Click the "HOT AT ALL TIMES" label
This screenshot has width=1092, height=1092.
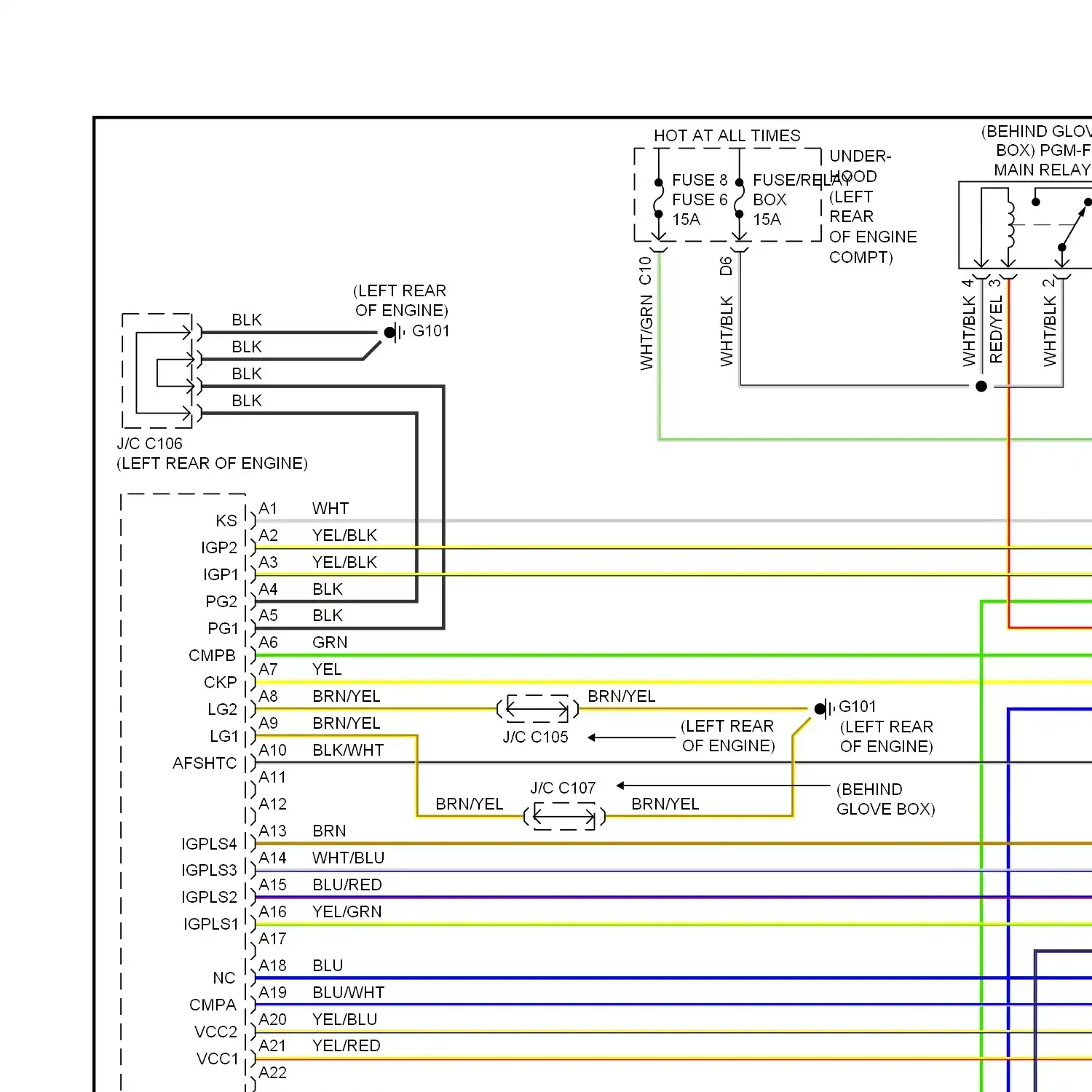coord(727,136)
